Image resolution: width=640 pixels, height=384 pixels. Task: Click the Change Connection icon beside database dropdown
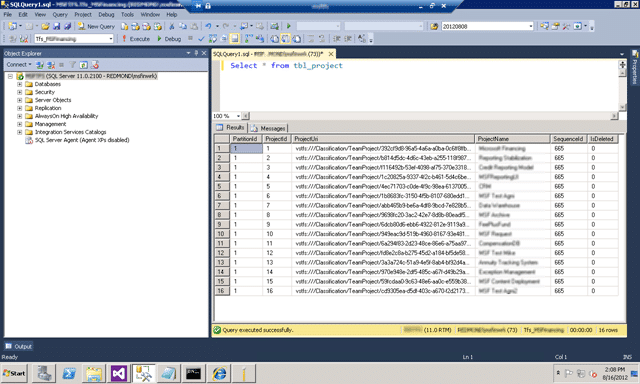pyautogui.click(x=24, y=39)
